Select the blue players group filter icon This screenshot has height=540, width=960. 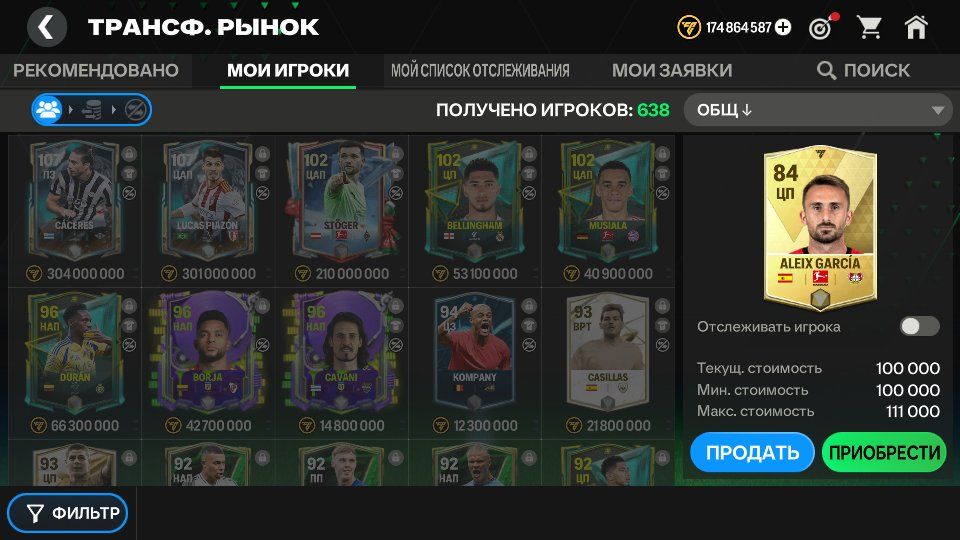click(48, 110)
